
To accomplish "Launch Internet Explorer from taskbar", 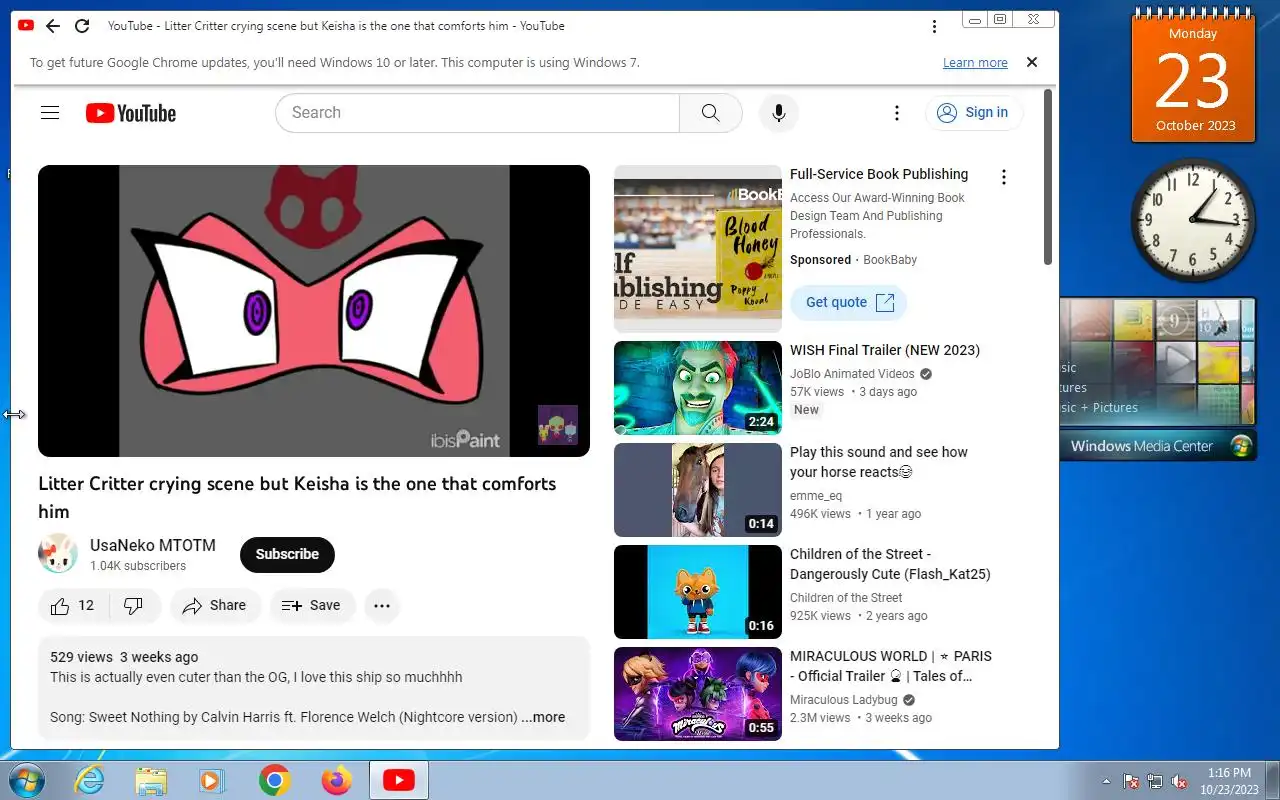I will (90, 780).
